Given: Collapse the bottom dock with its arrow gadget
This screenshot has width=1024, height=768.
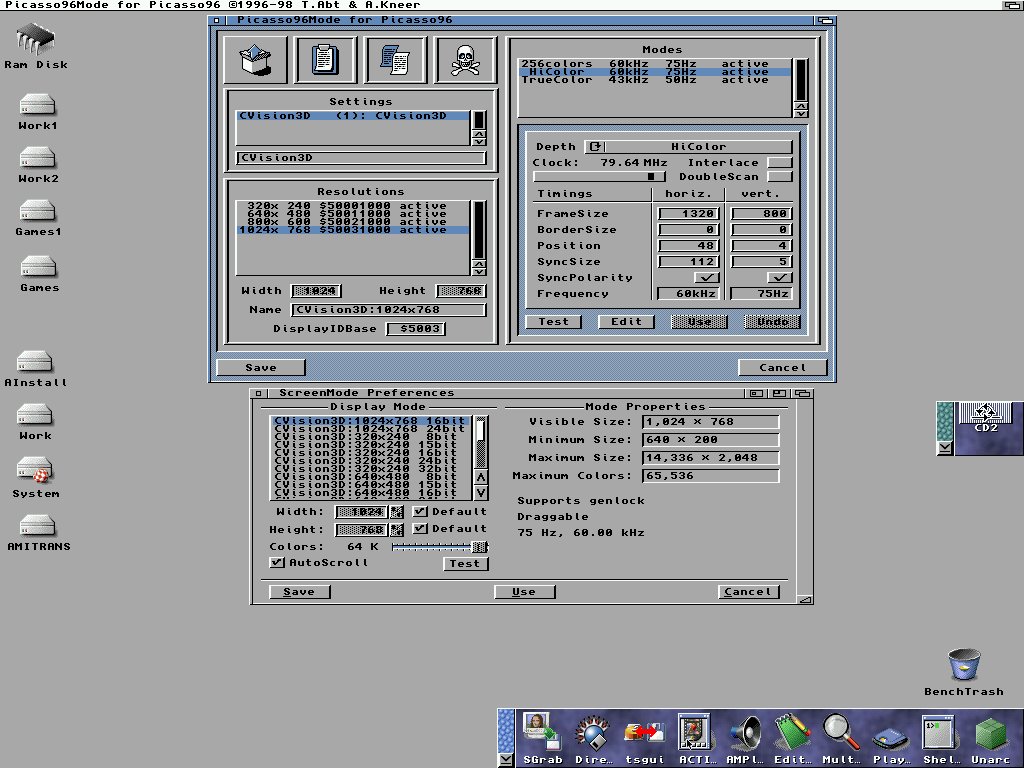Looking at the screenshot, I should click(x=505, y=760).
